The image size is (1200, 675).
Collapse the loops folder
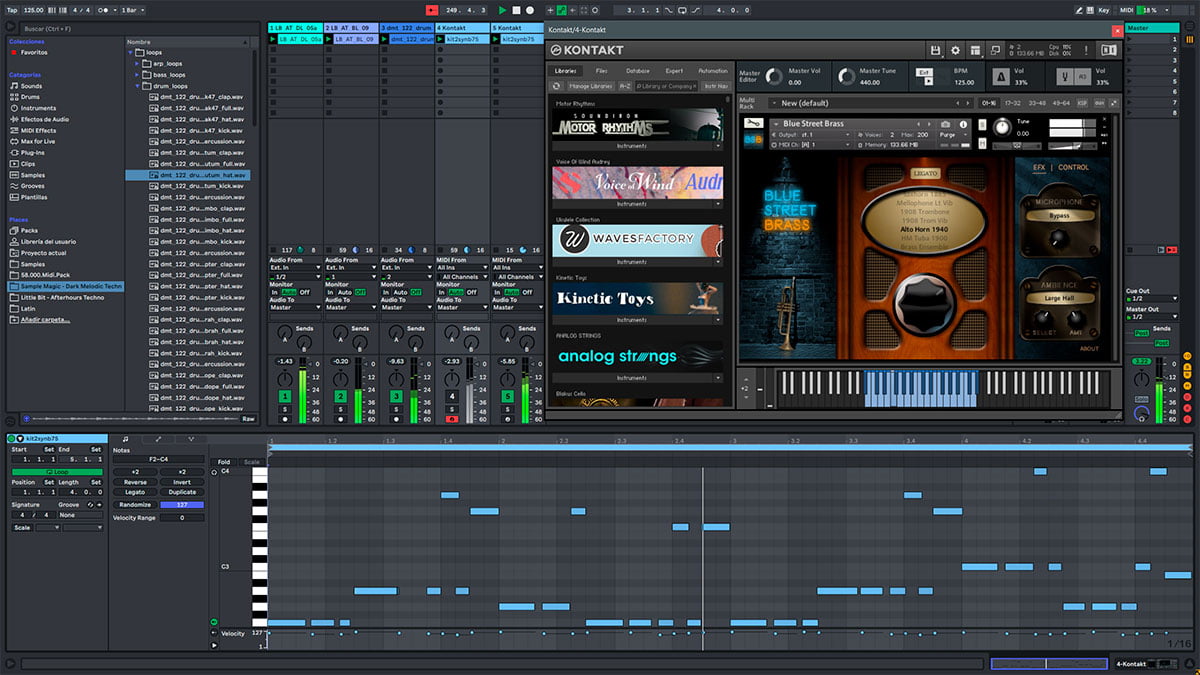coord(132,52)
